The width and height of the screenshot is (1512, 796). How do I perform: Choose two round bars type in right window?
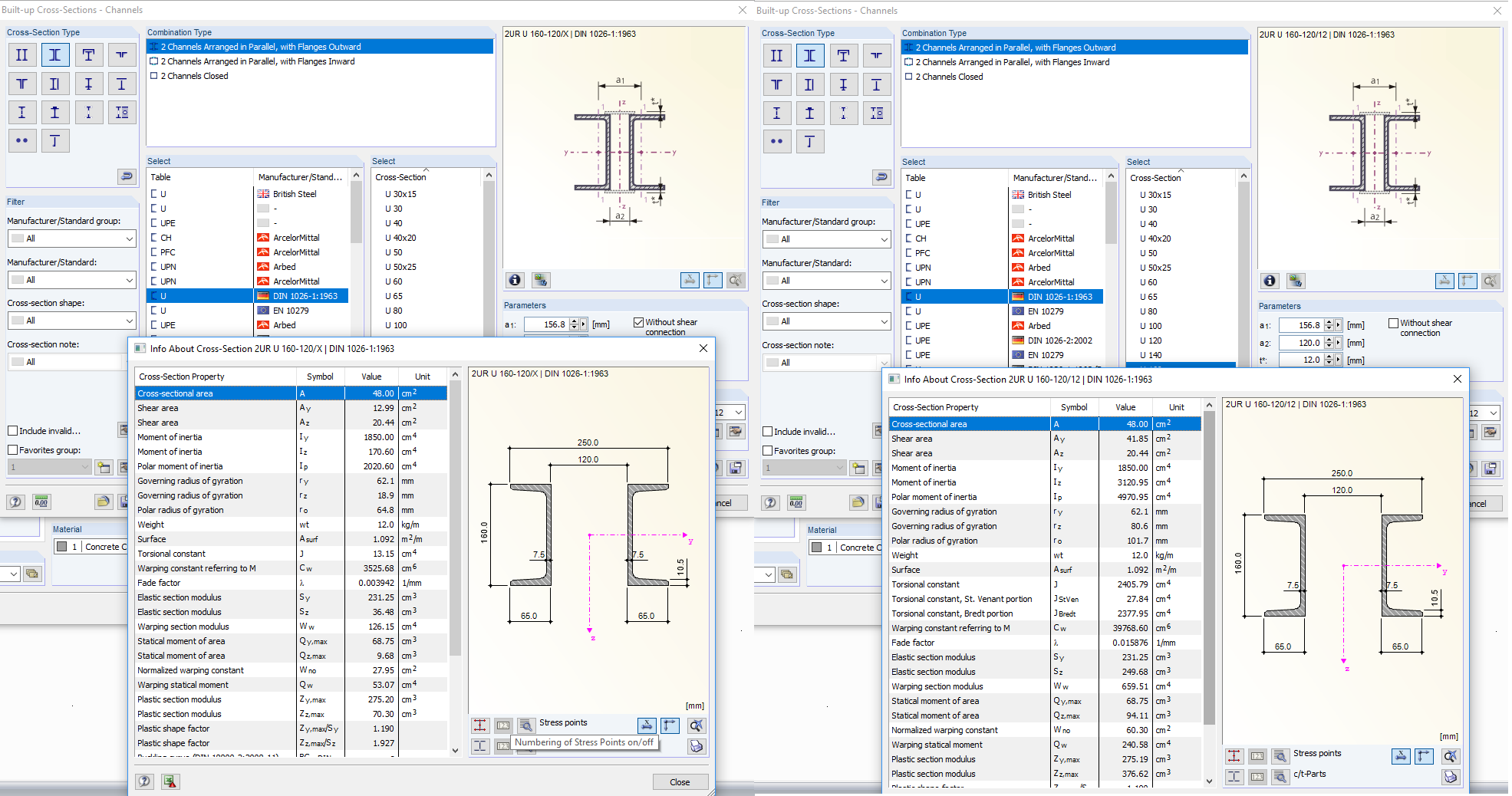pos(776,142)
